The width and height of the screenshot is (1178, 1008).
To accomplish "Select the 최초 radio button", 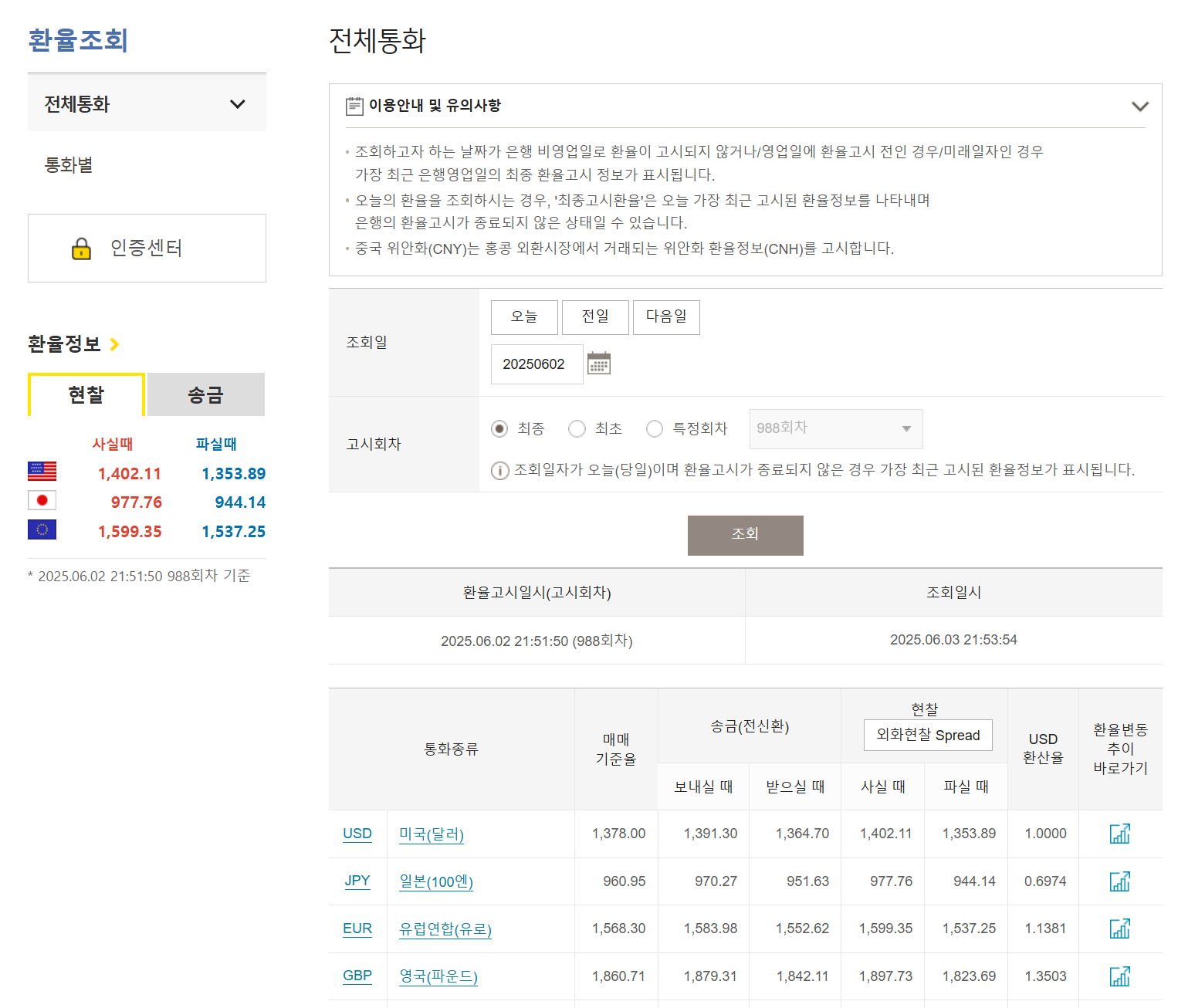I will coord(577,428).
